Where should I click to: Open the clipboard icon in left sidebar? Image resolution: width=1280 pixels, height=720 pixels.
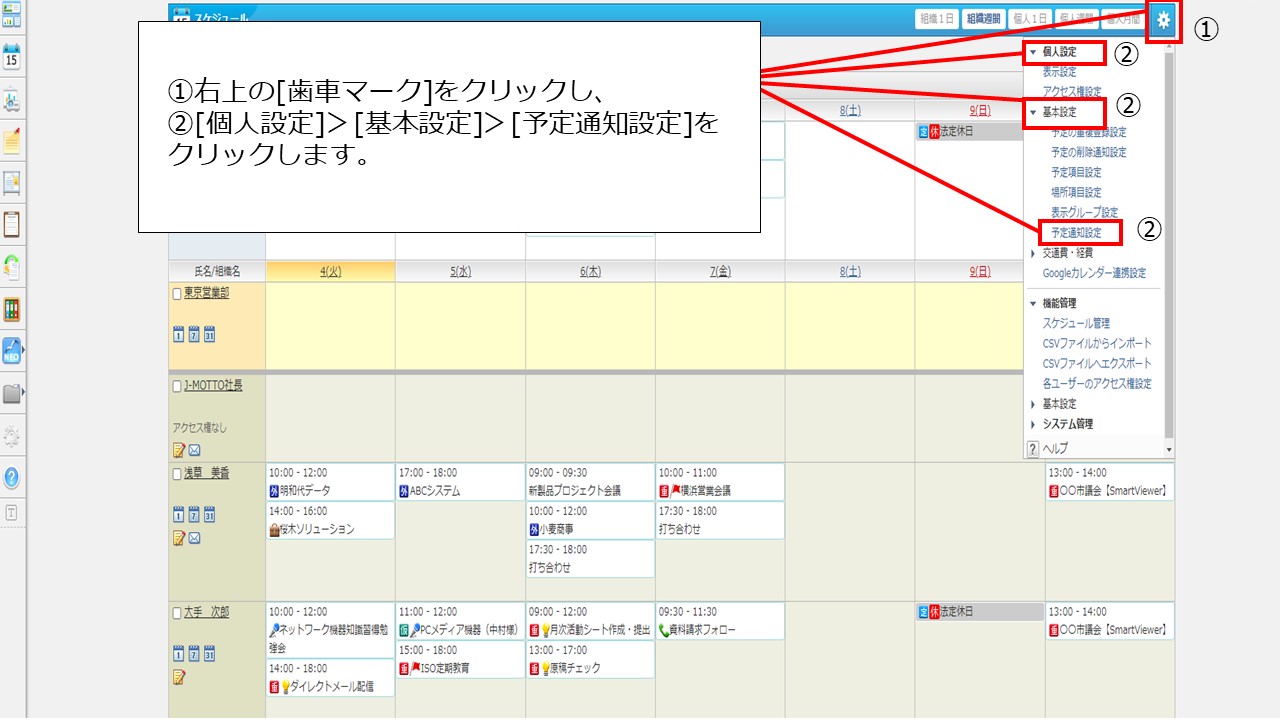coord(12,224)
